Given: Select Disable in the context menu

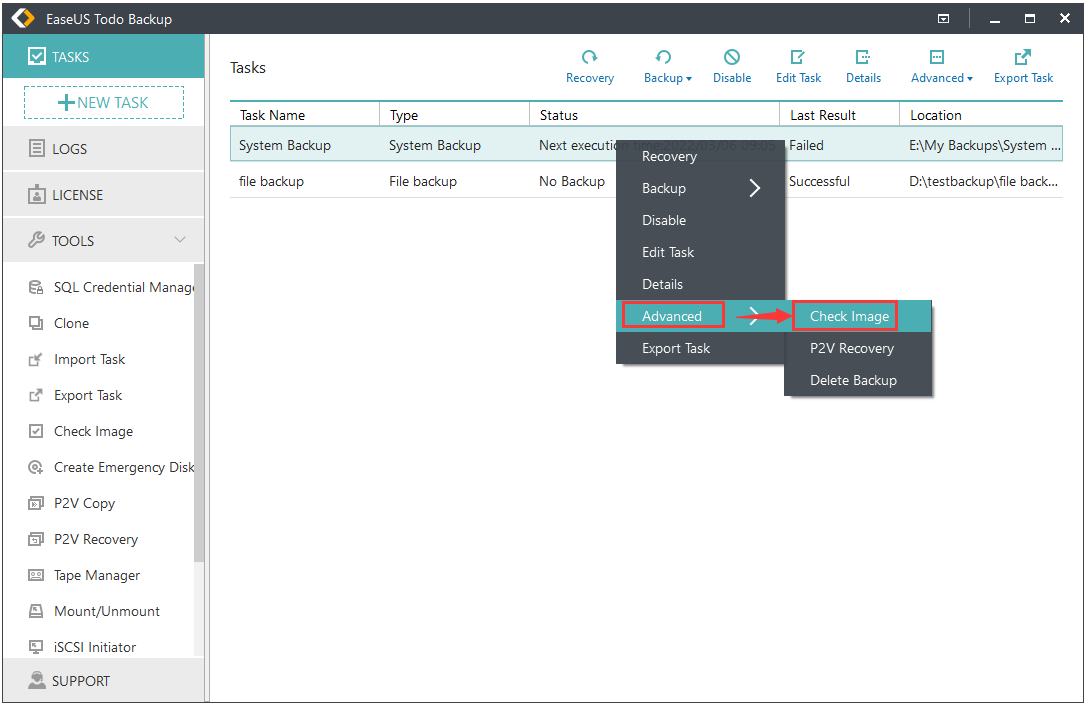Looking at the screenshot, I should pyautogui.click(x=700, y=220).
